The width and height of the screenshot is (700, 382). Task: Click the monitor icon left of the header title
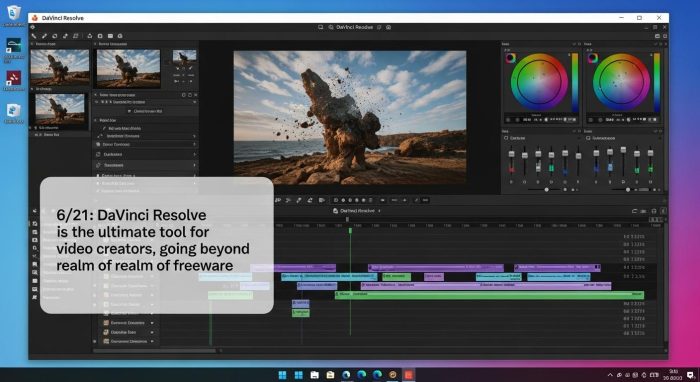[x=321, y=27]
